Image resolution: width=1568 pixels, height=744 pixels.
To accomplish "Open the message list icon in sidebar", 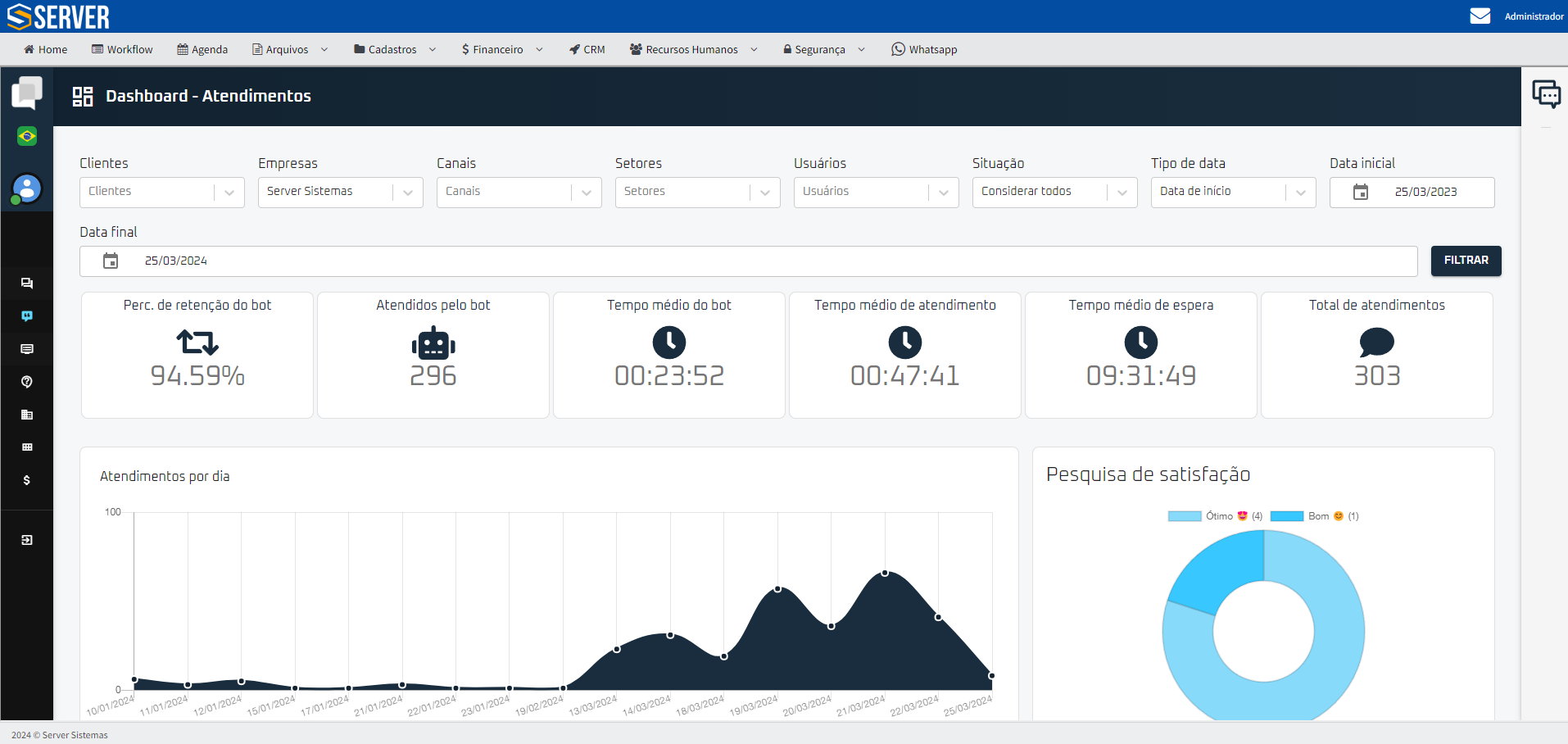I will pyautogui.click(x=27, y=349).
